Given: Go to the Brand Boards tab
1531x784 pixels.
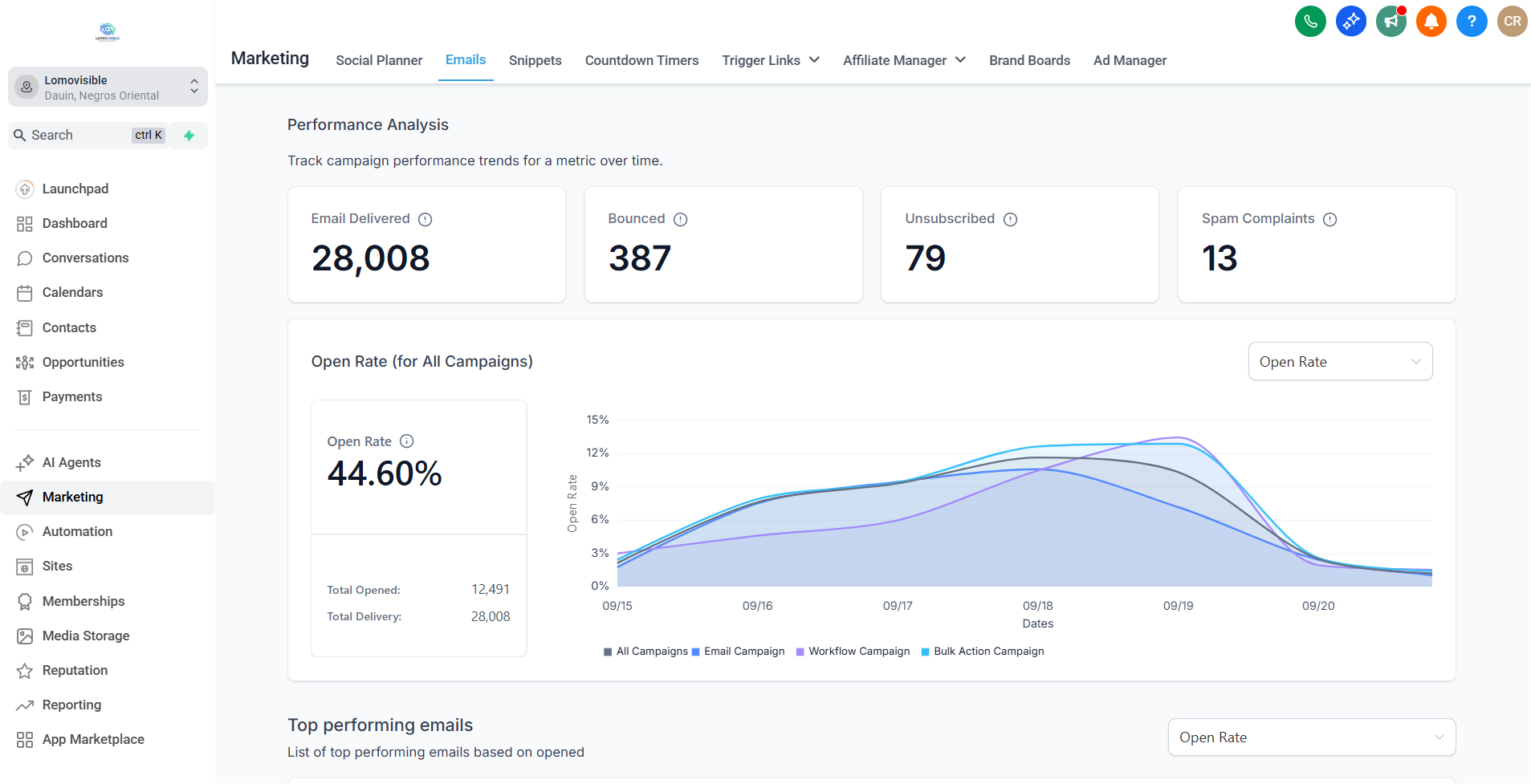Looking at the screenshot, I should (1029, 60).
